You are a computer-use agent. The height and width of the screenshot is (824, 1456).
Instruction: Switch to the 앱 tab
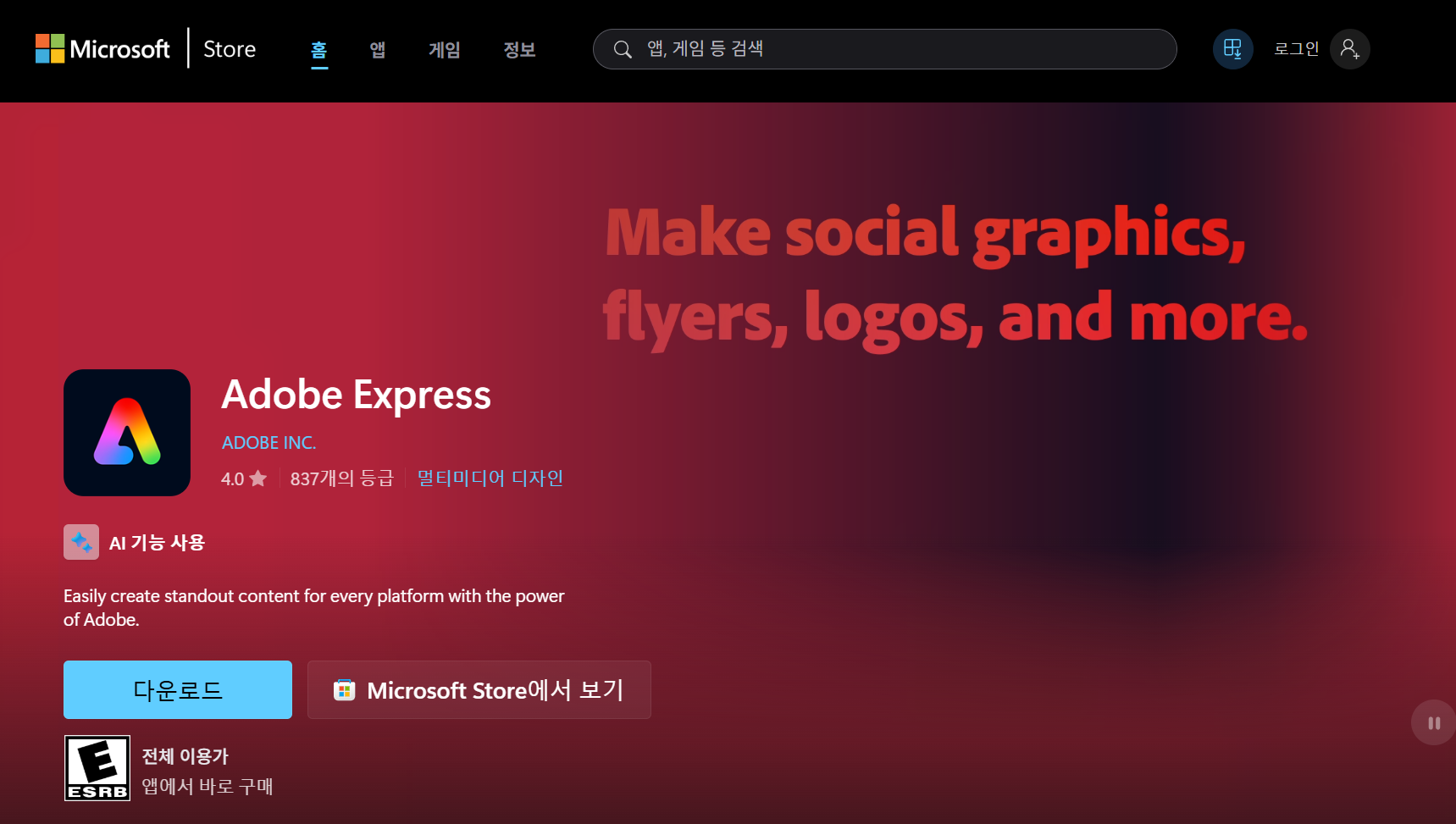tap(378, 49)
